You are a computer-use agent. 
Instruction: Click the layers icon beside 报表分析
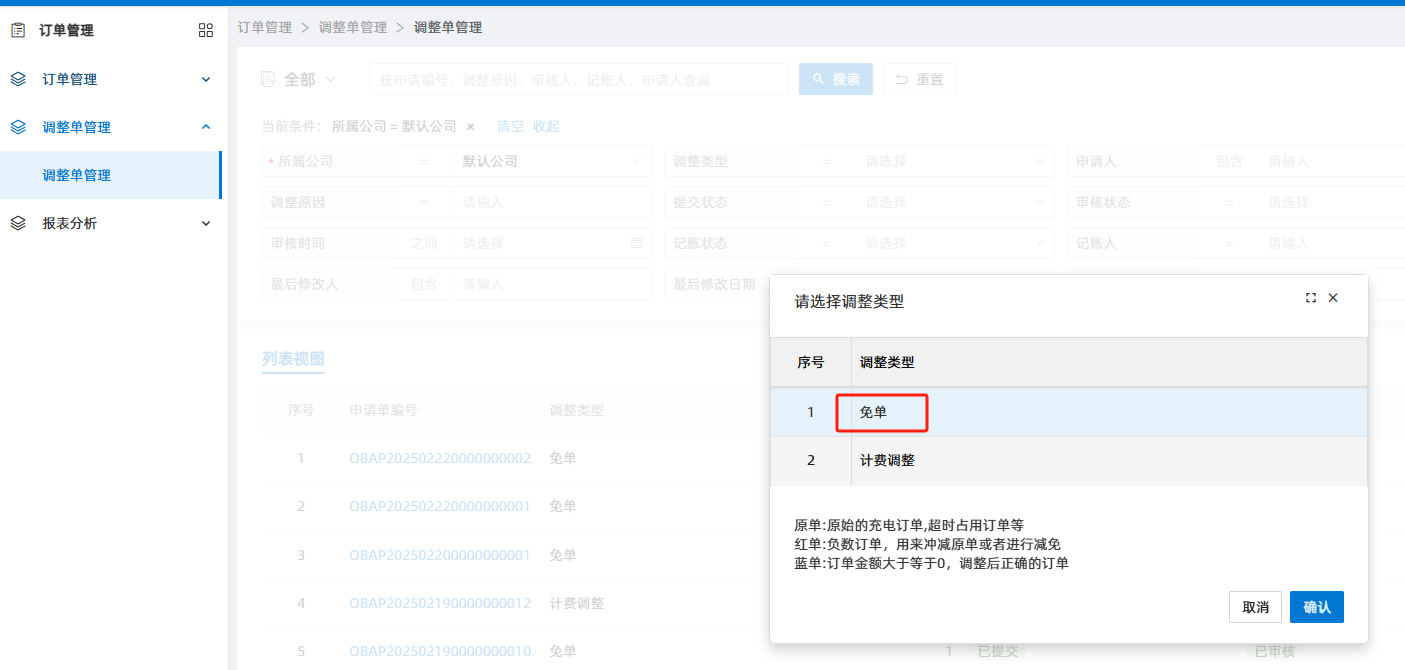[x=18, y=223]
